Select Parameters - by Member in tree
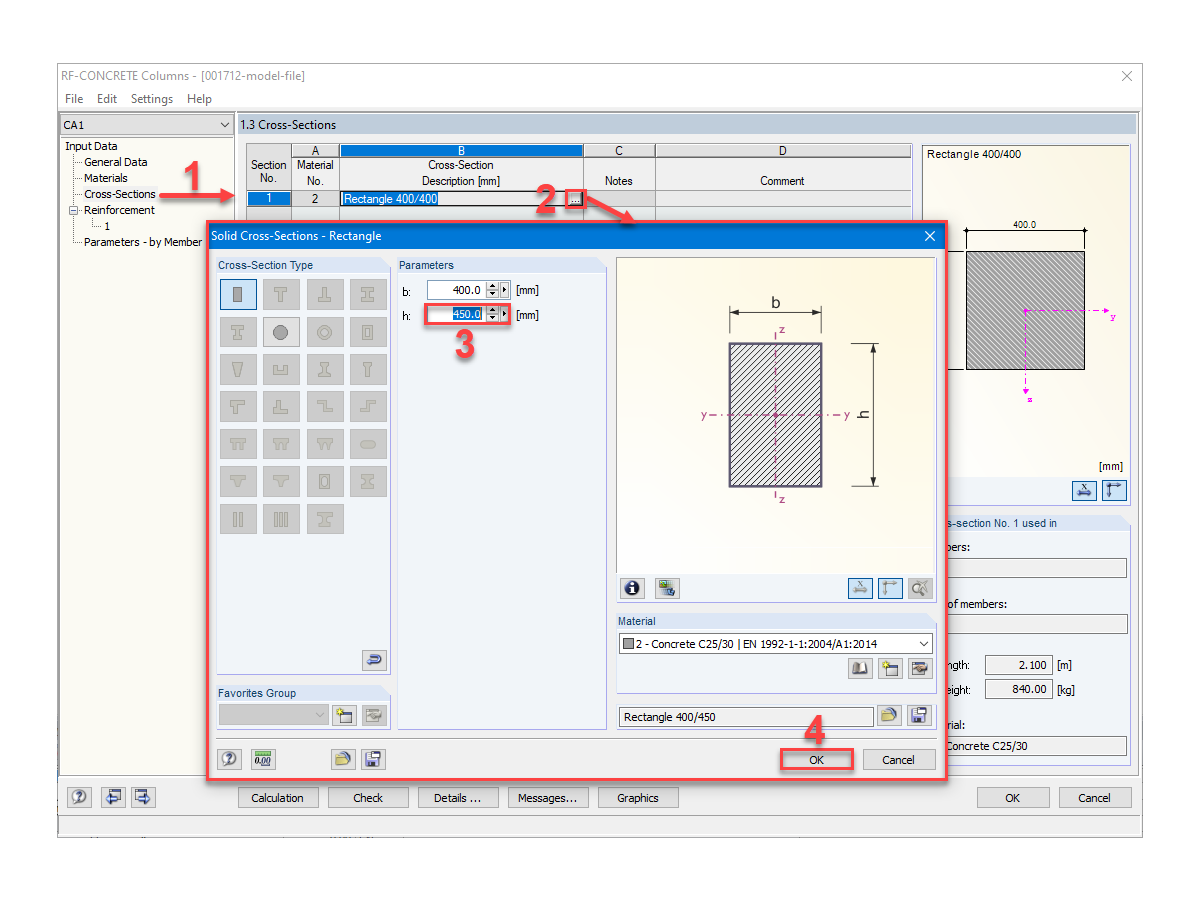This screenshot has width=1200, height=900. [143, 242]
